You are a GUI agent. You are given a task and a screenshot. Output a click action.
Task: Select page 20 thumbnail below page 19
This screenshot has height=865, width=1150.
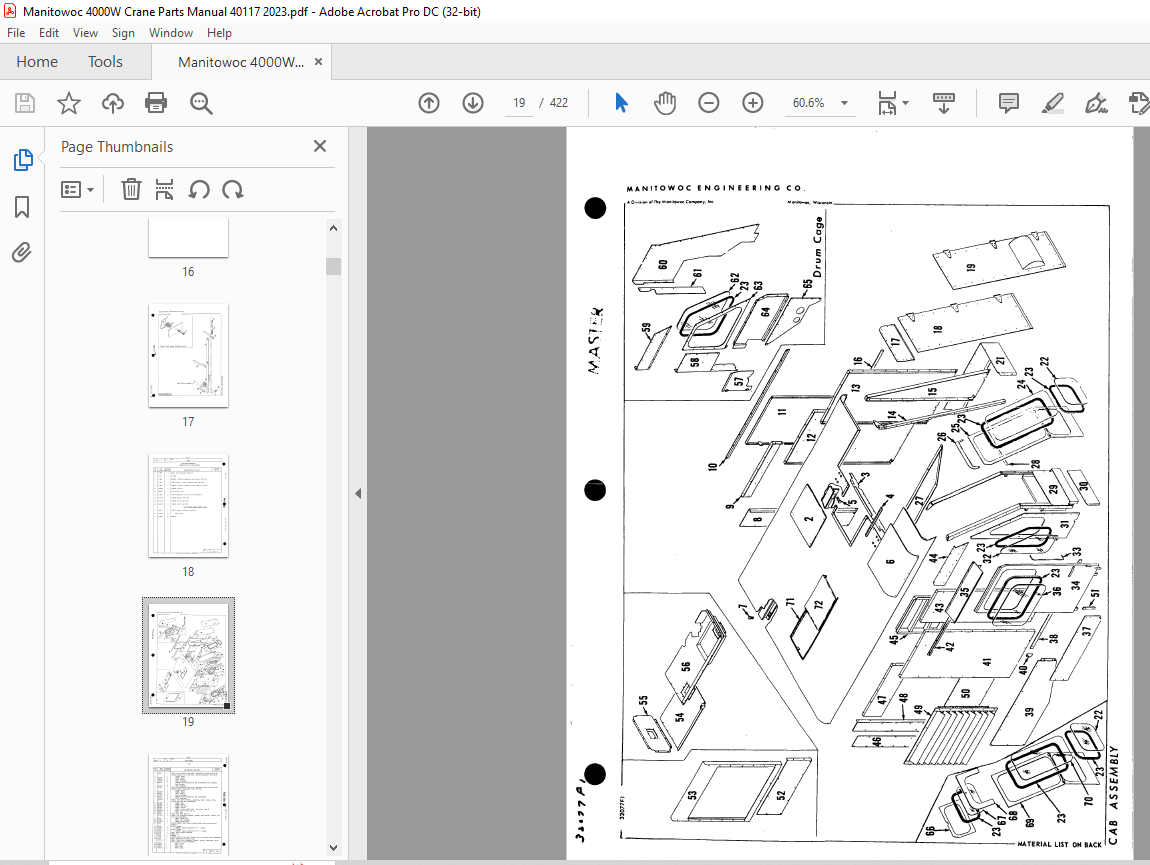[188, 805]
